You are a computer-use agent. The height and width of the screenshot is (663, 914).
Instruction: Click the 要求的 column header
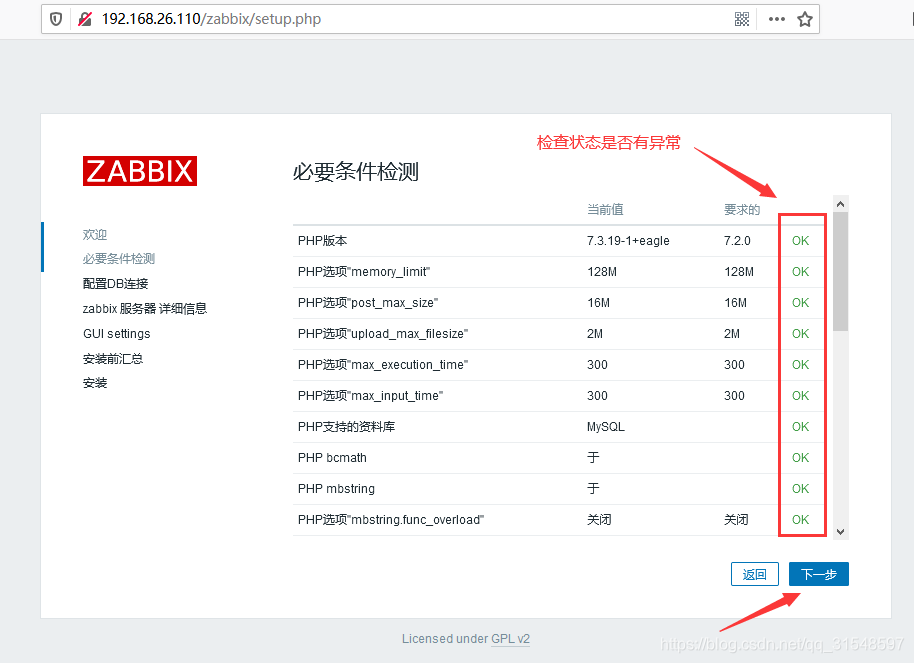tap(742, 209)
